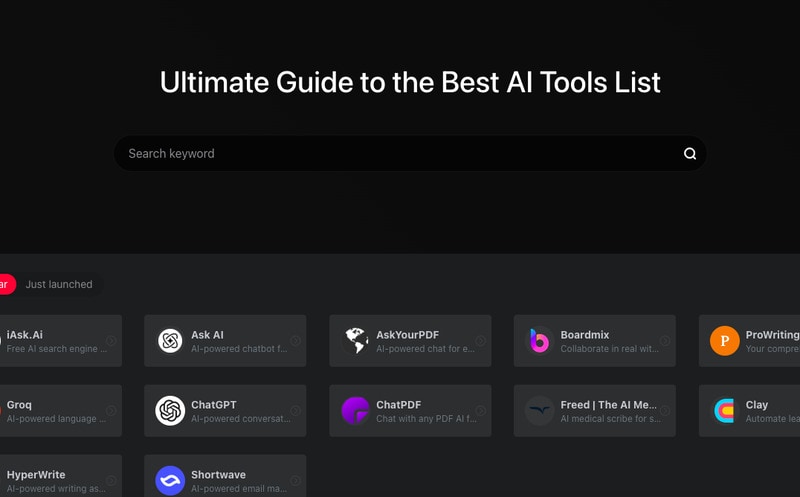Viewport: 800px width, 497px height.
Task: Click the external-link icon on Shortwave card
Action: click(x=296, y=481)
